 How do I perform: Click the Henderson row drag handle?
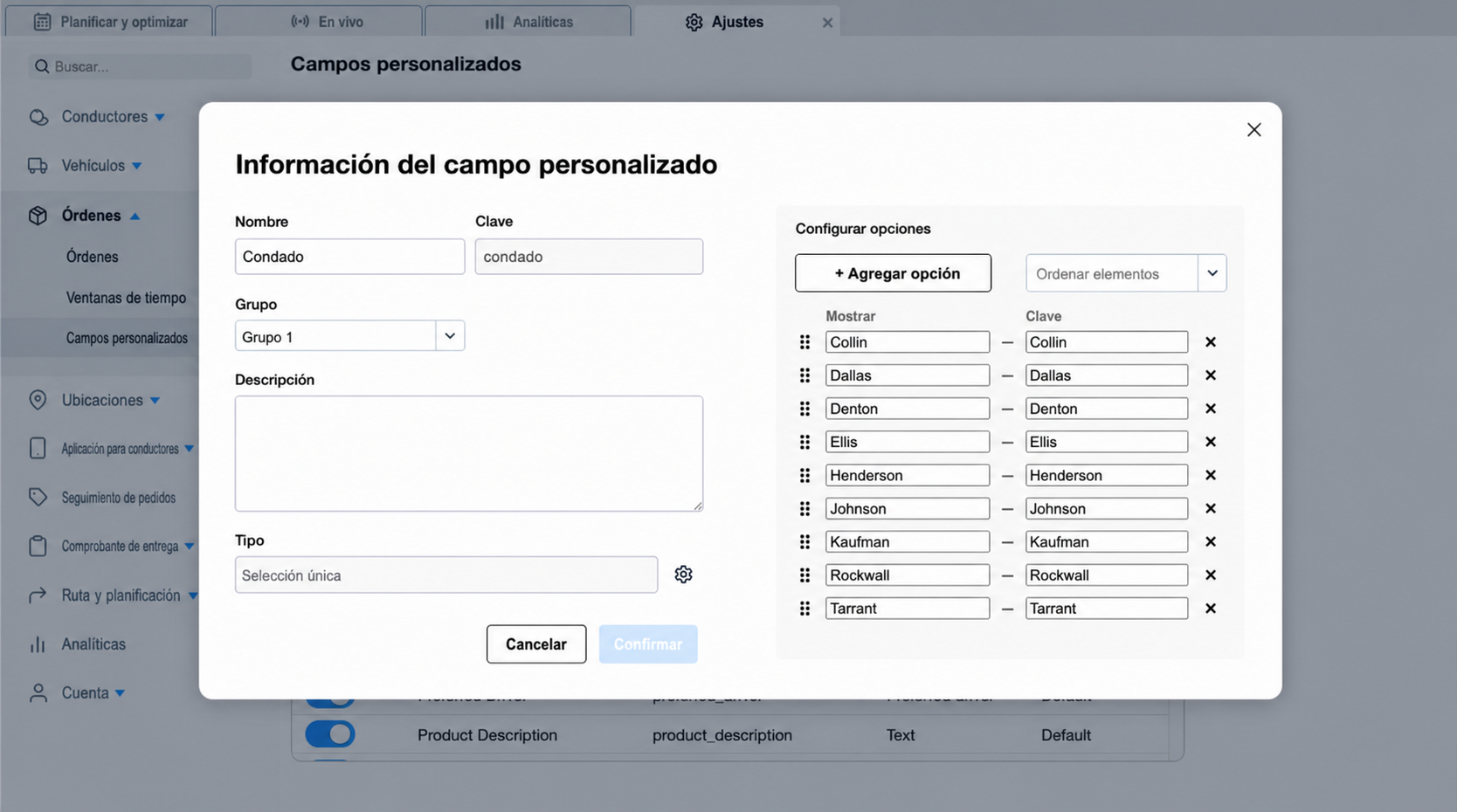804,475
